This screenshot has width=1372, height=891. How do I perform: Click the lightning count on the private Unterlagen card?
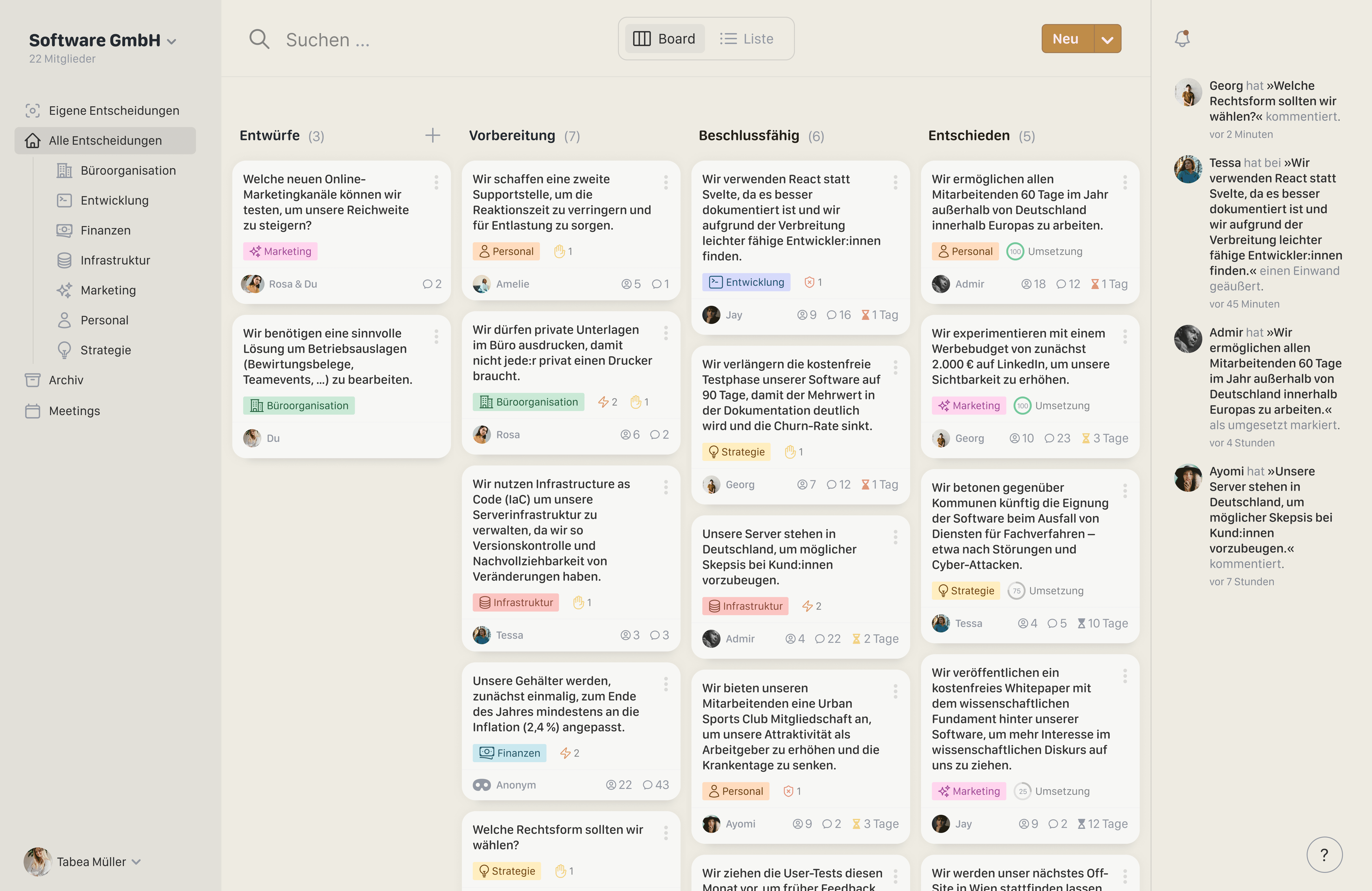pyautogui.click(x=608, y=402)
